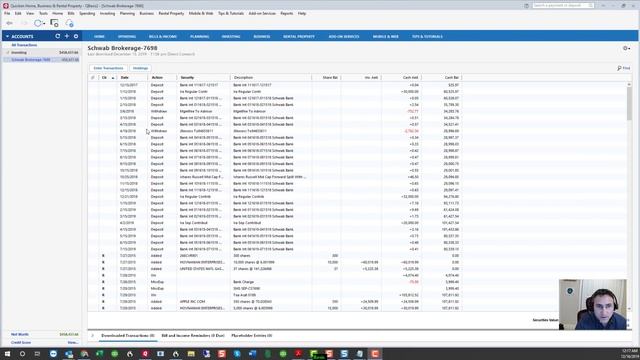Open Accounts bar settings gear
Screen dimensions: 640x360
point(76,36)
